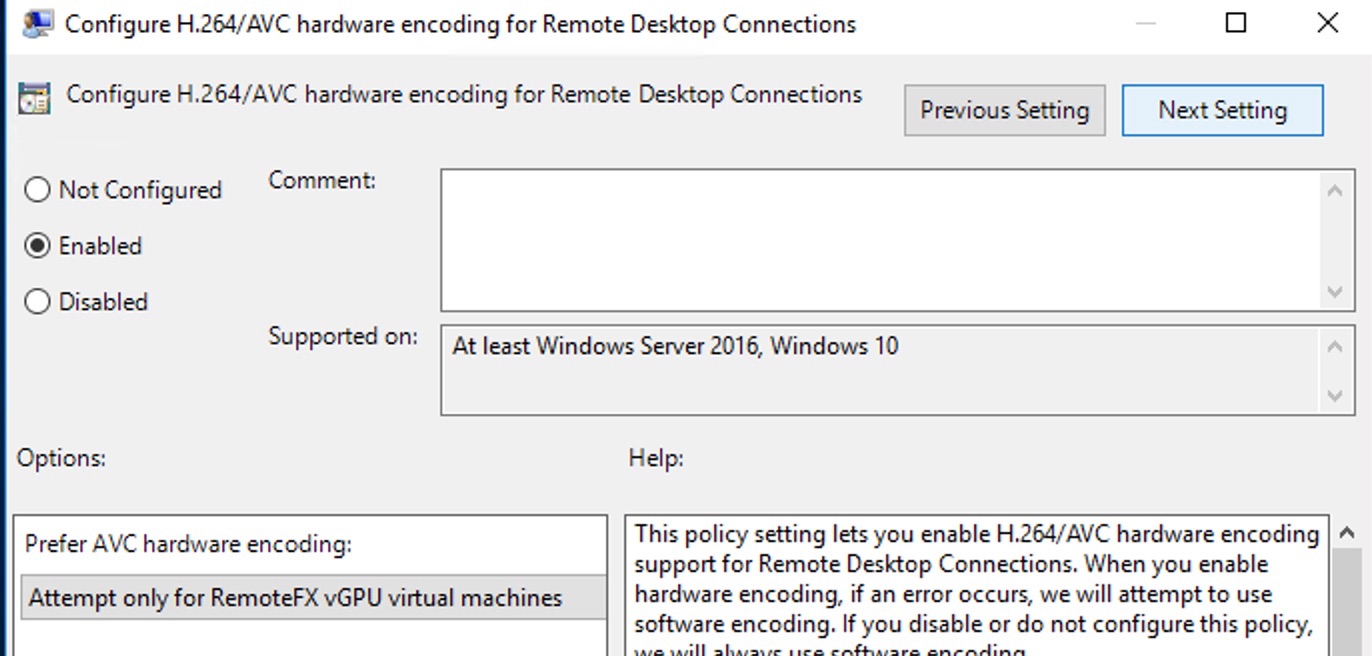
Task: Click the maximize window button
Action: point(1237,22)
